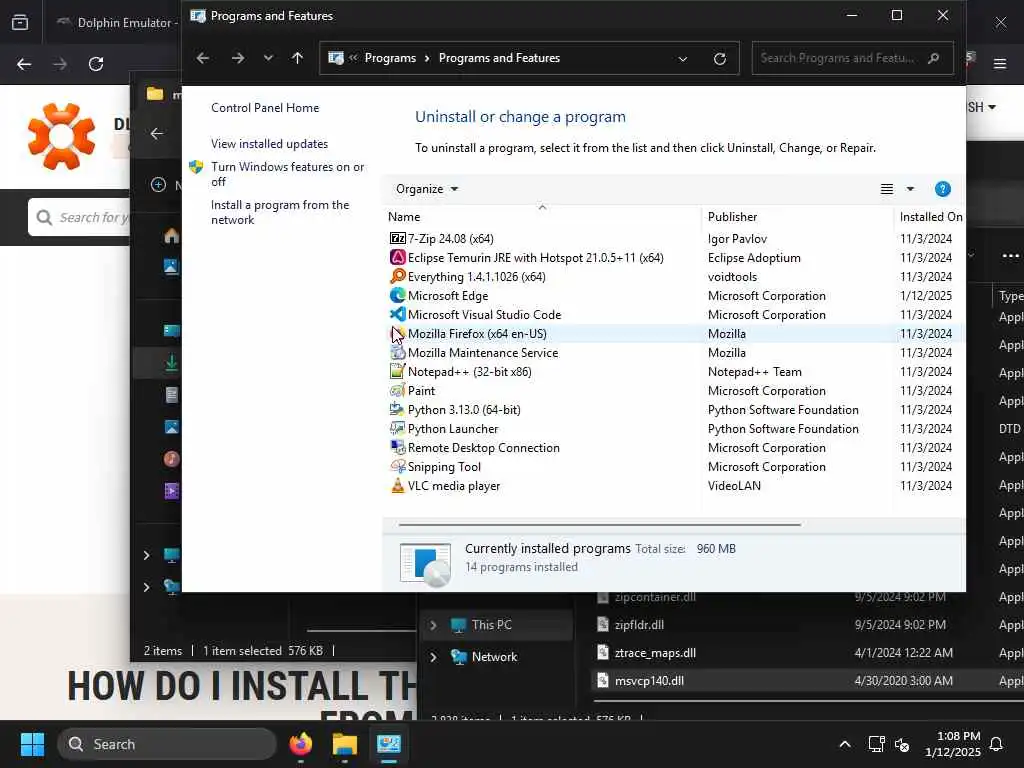Reload the page in Firefox browser
Viewport: 1024px width, 768px height.
tap(96, 64)
